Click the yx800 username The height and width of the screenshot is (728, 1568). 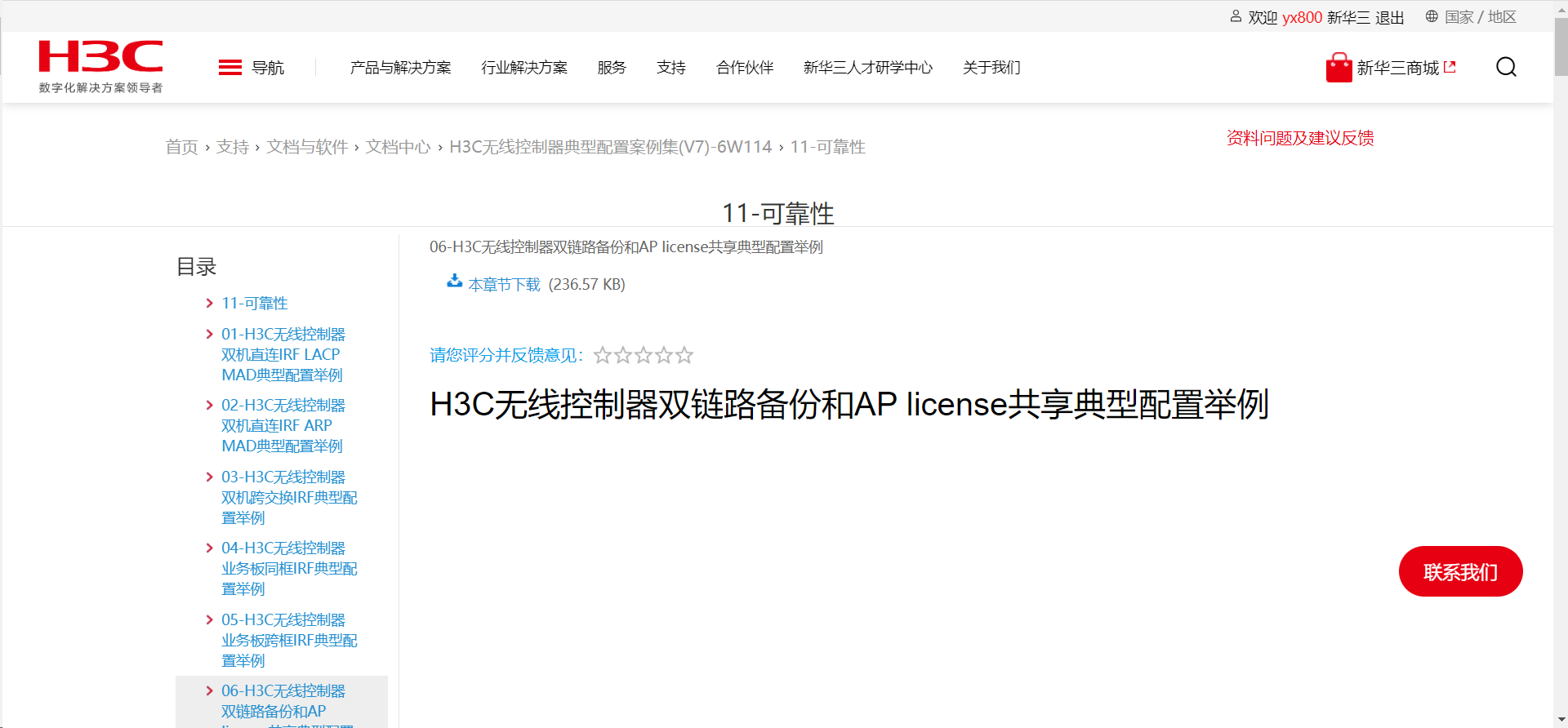[1302, 17]
